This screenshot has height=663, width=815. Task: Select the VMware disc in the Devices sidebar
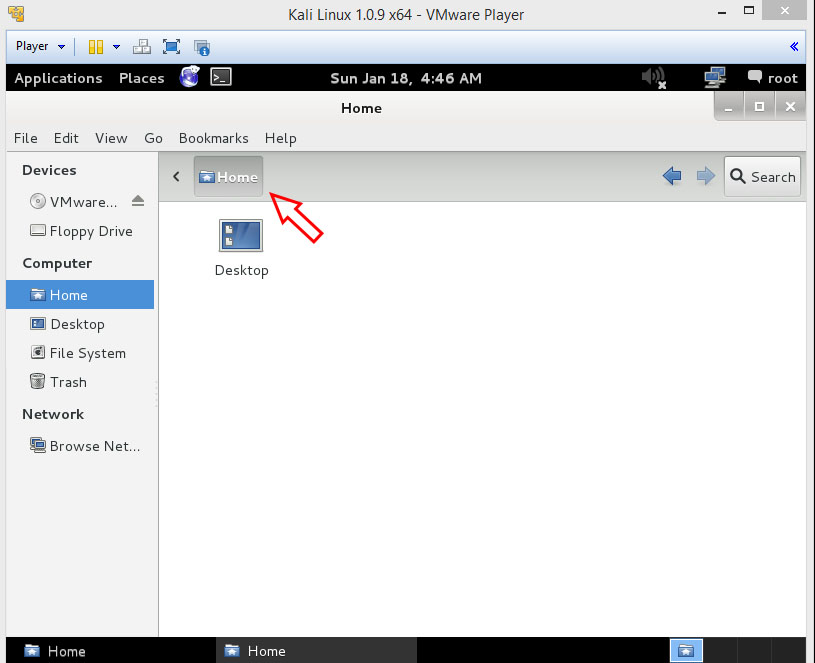[74, 202]
